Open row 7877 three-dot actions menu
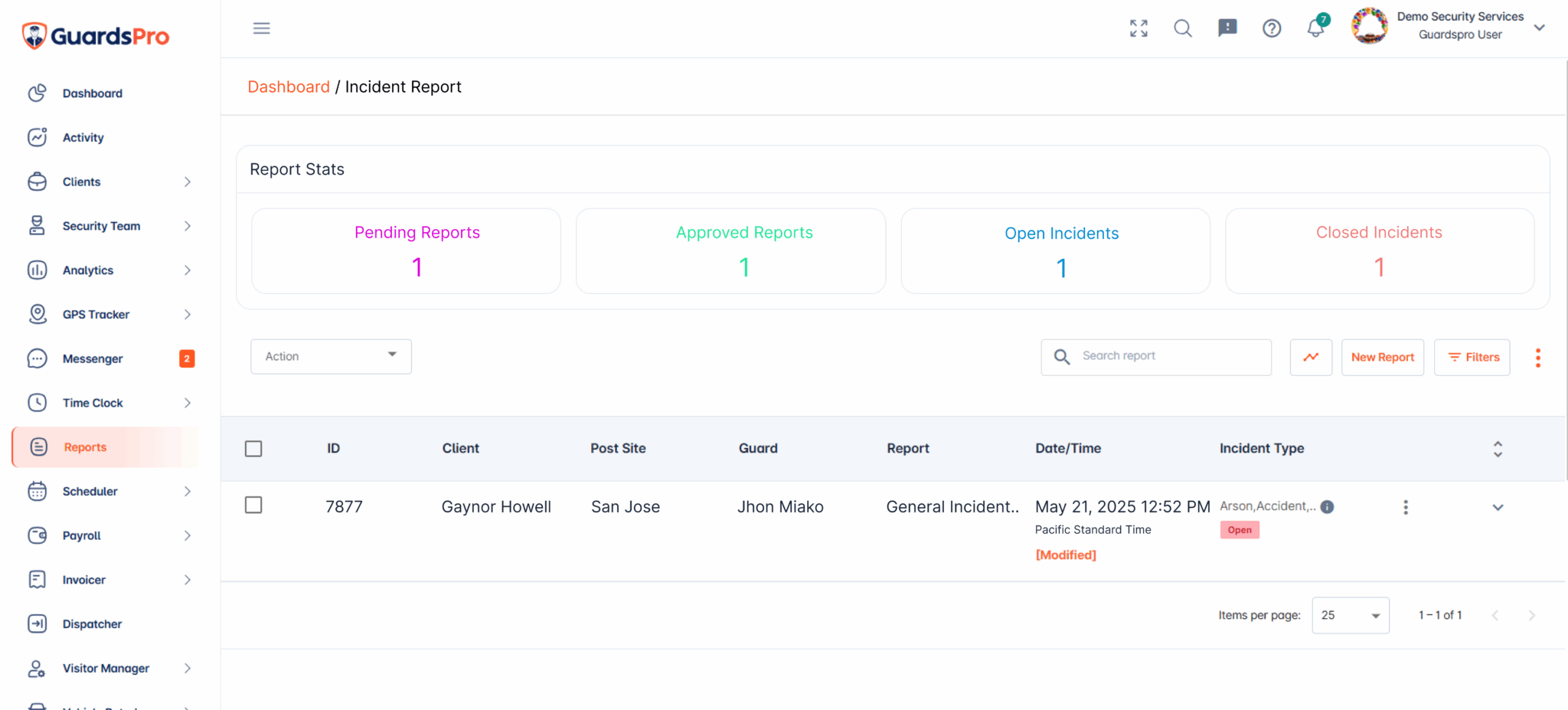The image size is (1568, 710). point(1405,507)
